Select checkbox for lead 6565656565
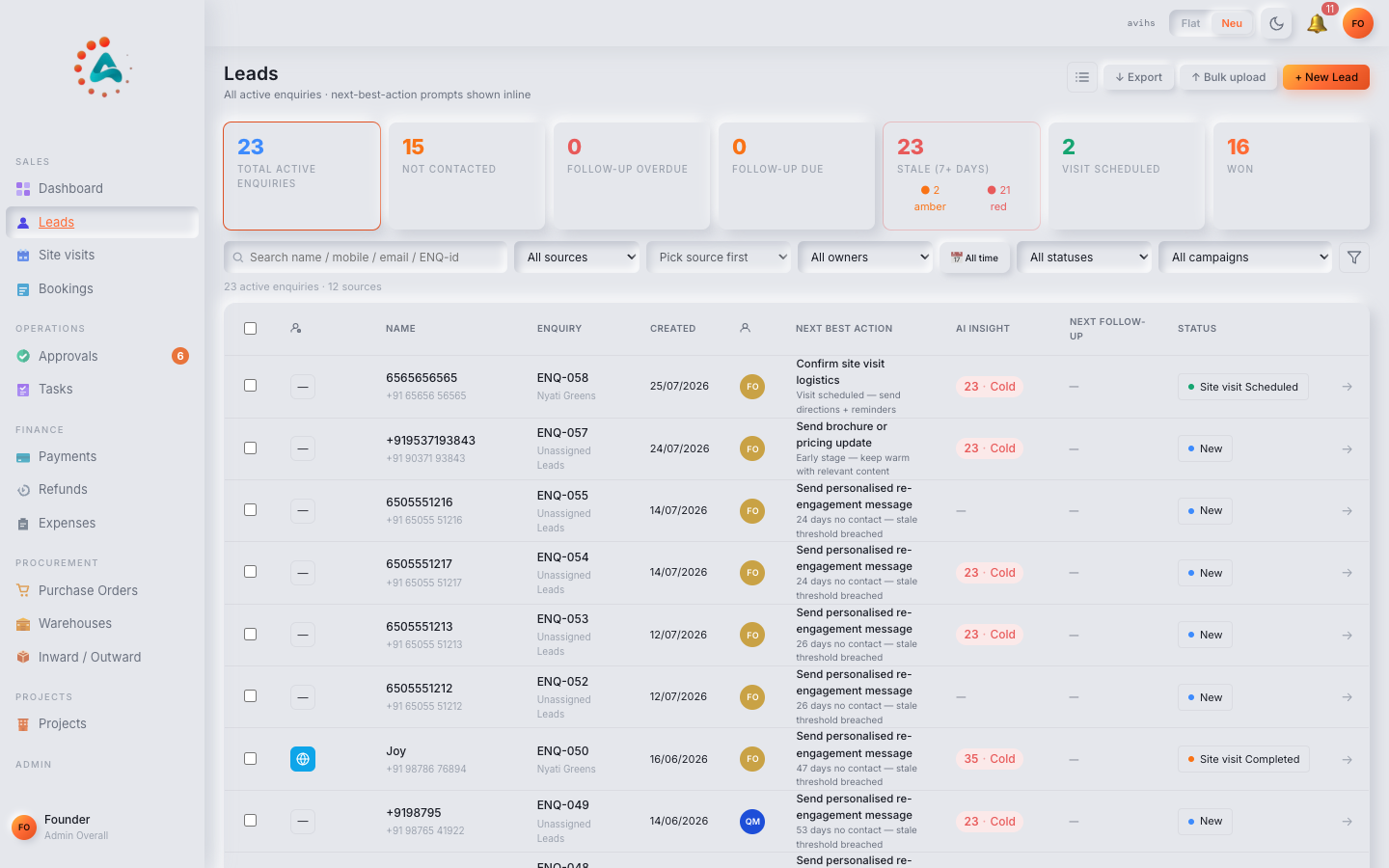This screenshot has width=1389, height=868. coord(250,386)
